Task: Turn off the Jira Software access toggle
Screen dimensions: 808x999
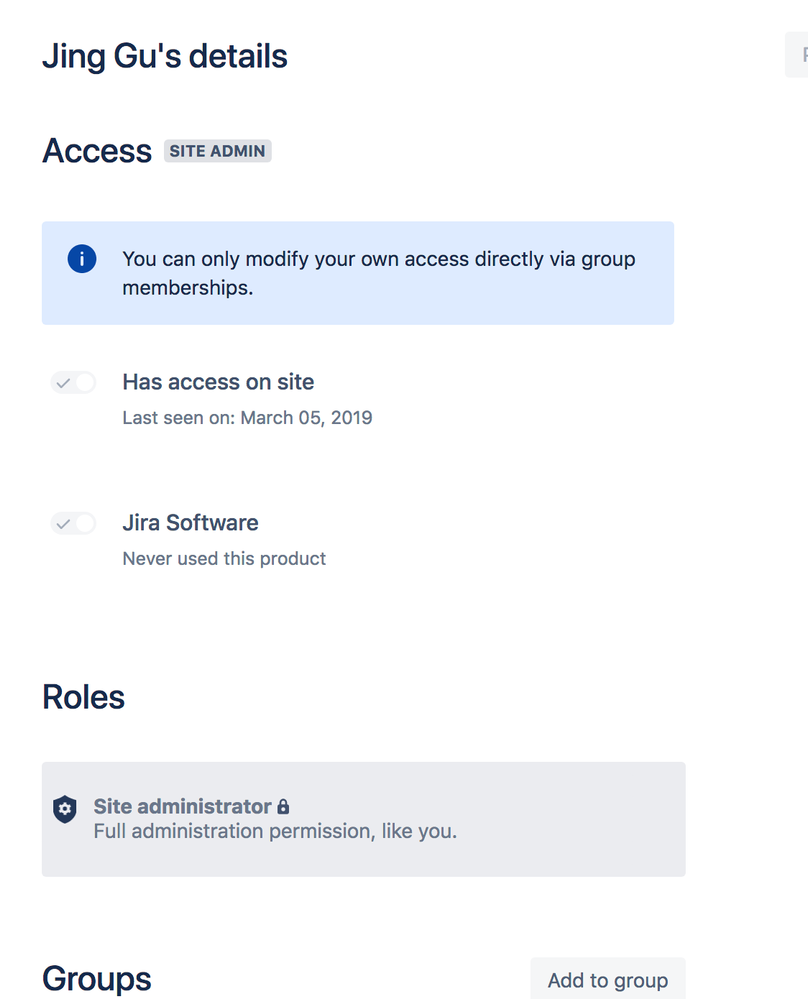Action: coord(72,523)
